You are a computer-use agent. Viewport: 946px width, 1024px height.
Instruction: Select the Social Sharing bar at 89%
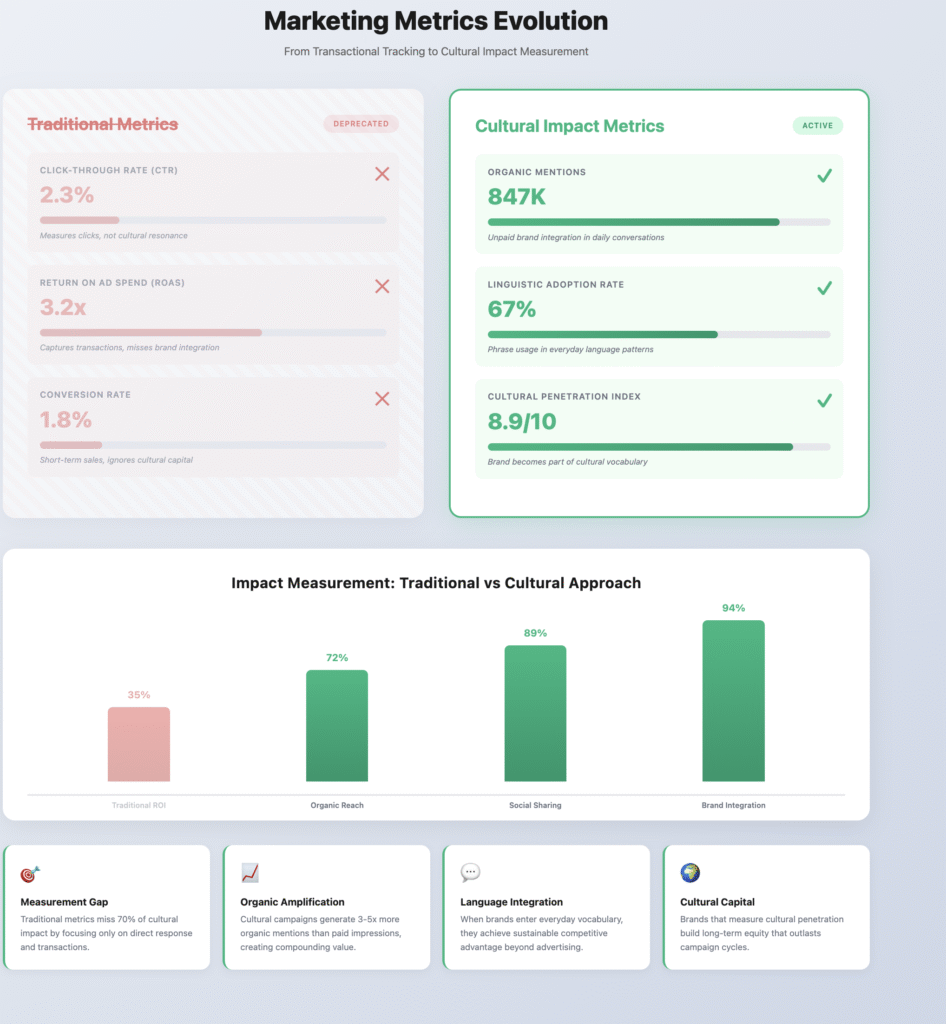coord(535,712)
